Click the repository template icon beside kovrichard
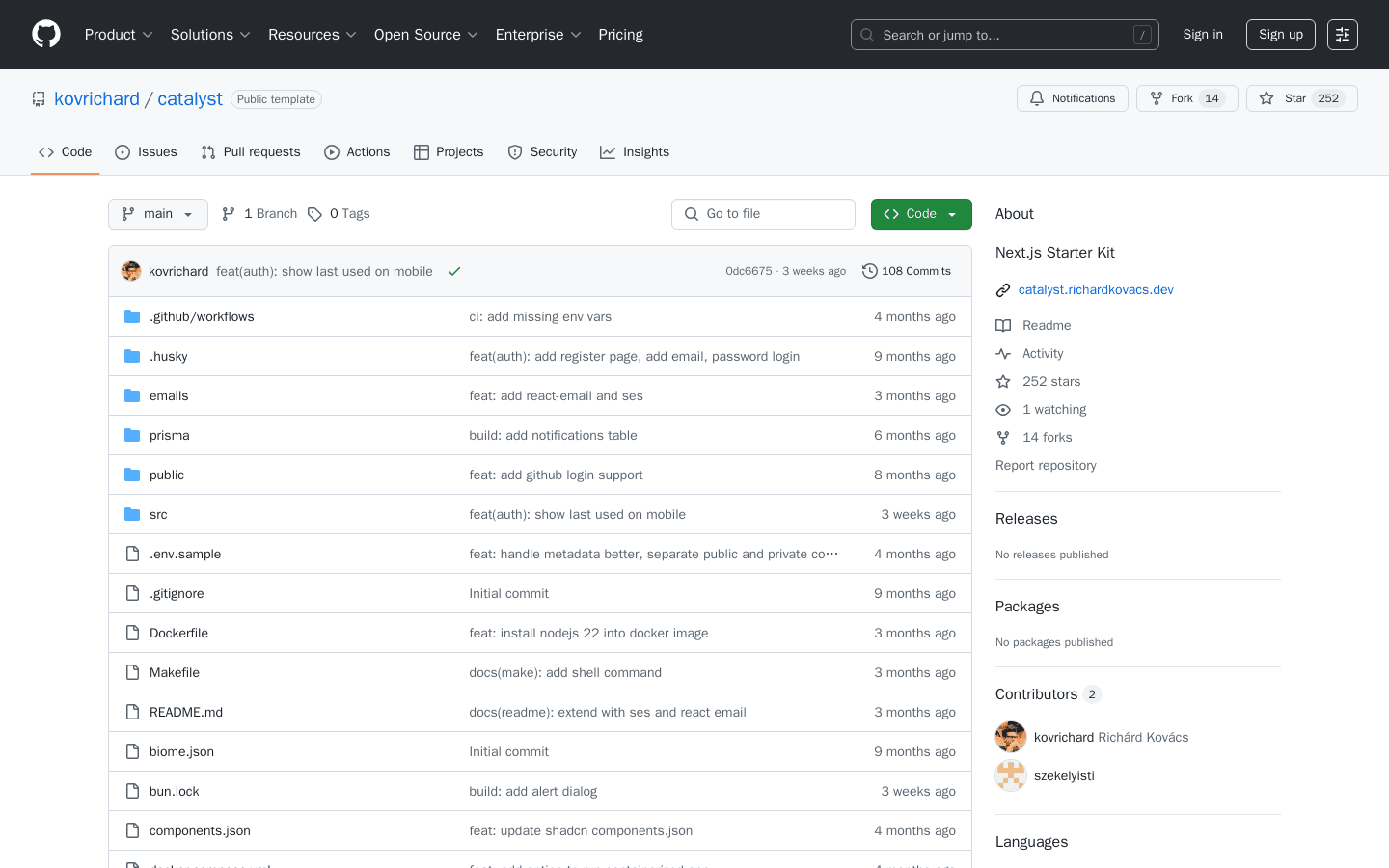Screen dimensions: 1389x868 tap(39, 99)
